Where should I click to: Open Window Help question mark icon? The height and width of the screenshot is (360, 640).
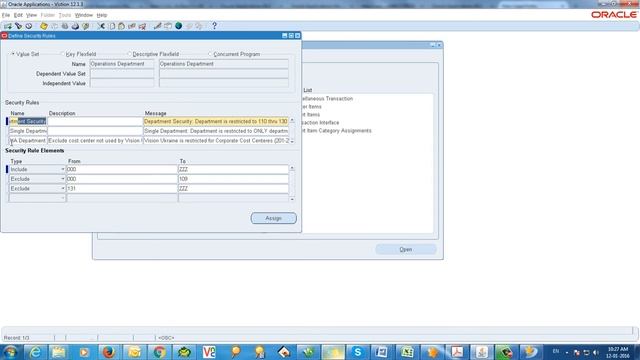[x=214, y=26]
